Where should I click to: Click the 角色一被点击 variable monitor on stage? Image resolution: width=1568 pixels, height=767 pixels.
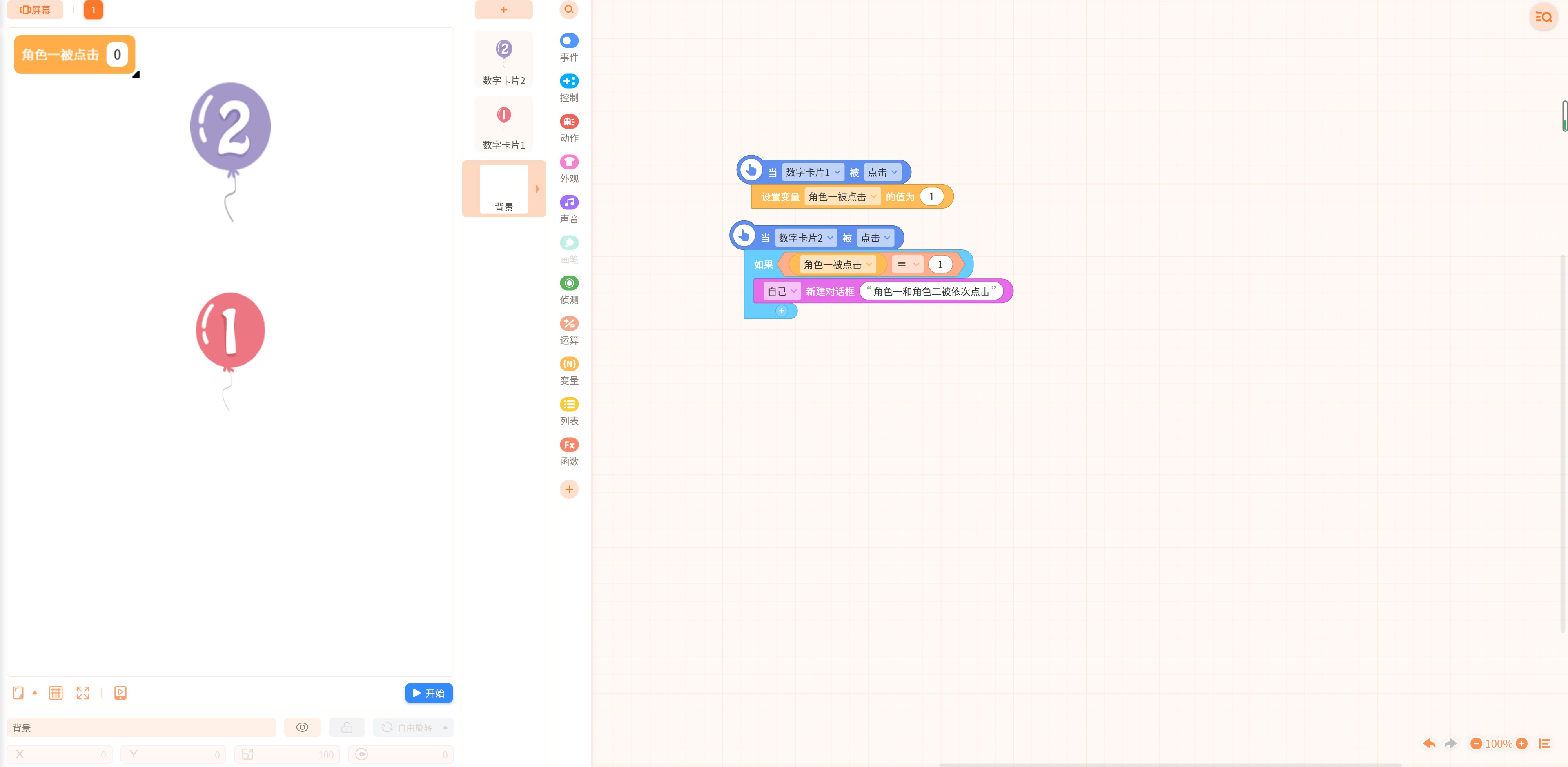[x=74, y=55]
